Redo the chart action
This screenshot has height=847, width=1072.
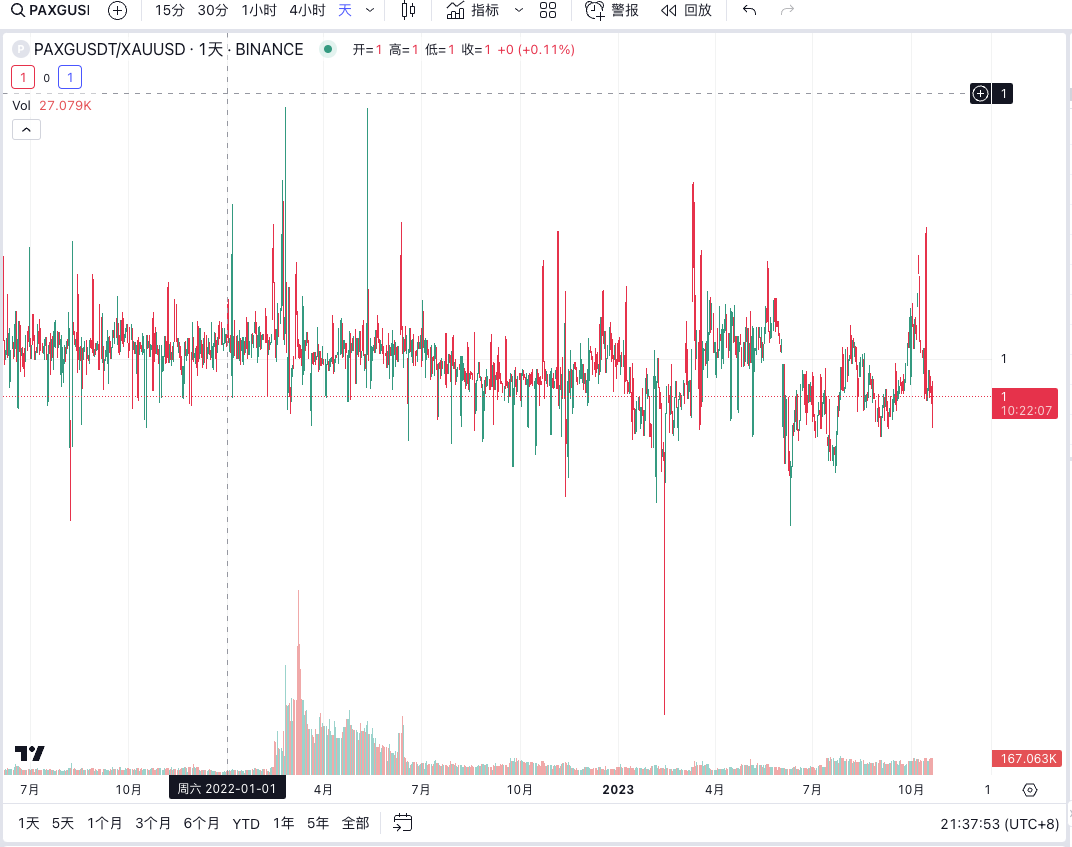click(x=788, y=10)
